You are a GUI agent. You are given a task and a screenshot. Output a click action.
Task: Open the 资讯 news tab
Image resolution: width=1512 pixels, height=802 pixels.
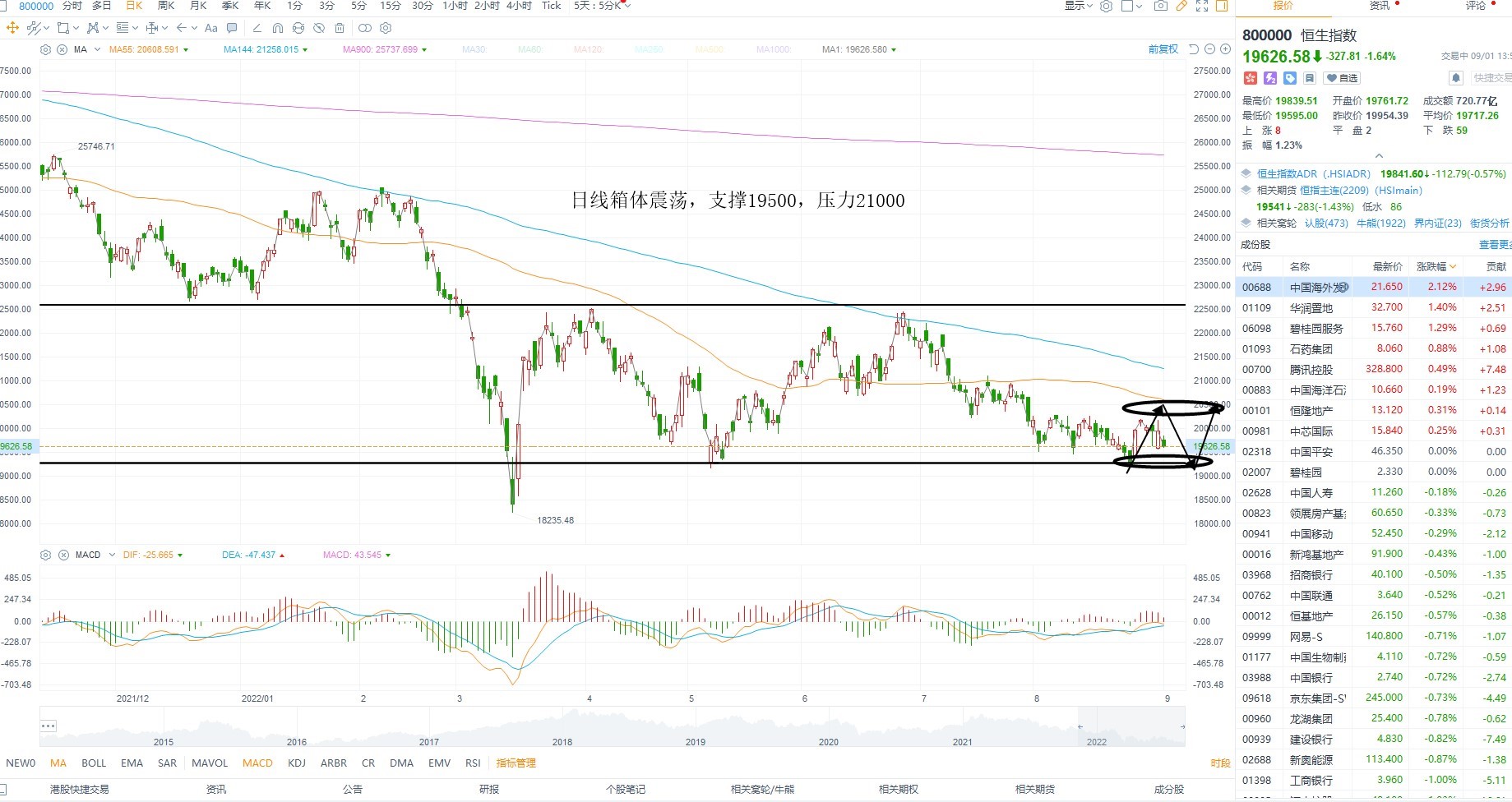pyautogui.click(x=1380, y=6)
